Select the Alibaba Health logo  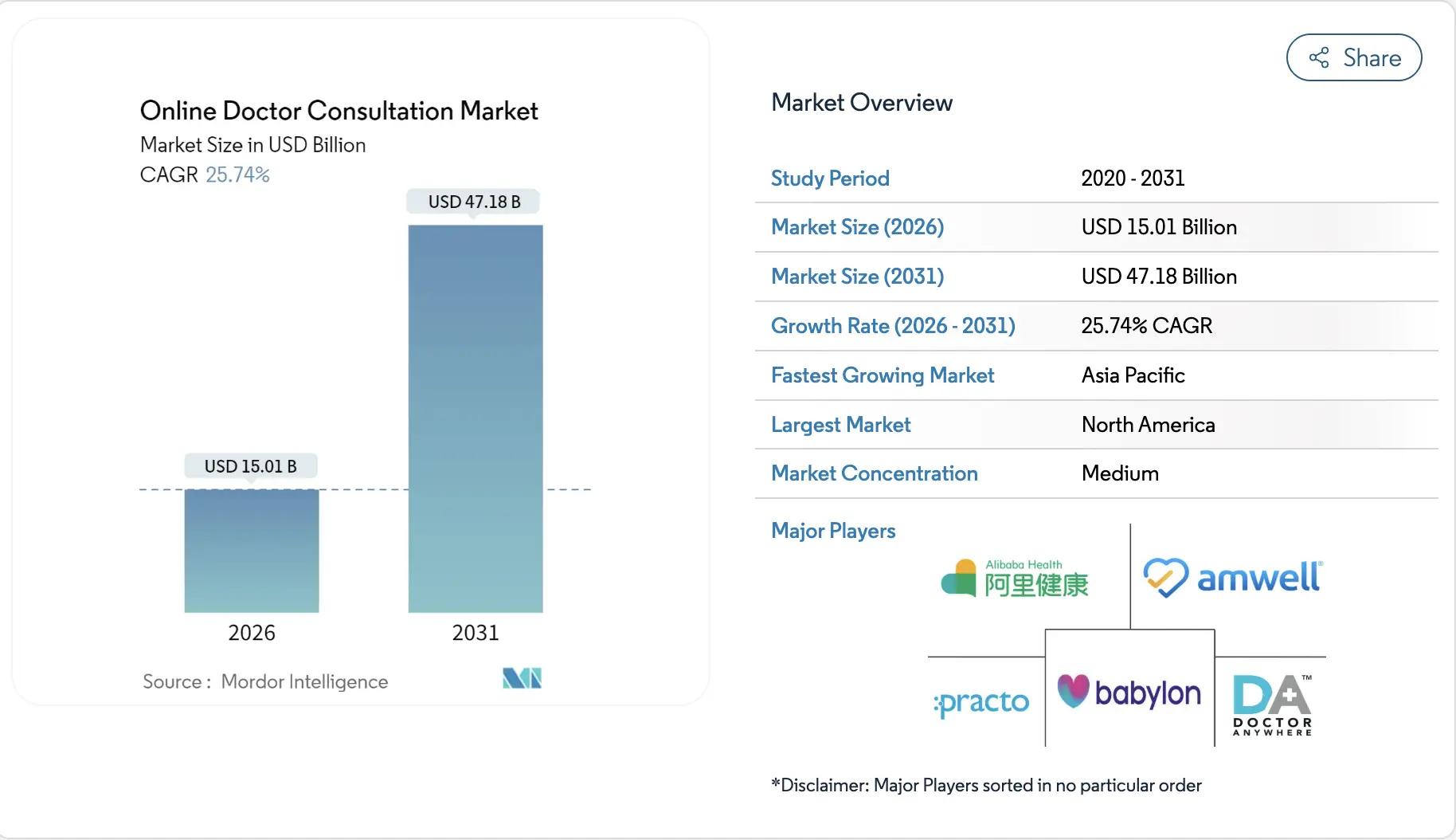point(1013,576)
